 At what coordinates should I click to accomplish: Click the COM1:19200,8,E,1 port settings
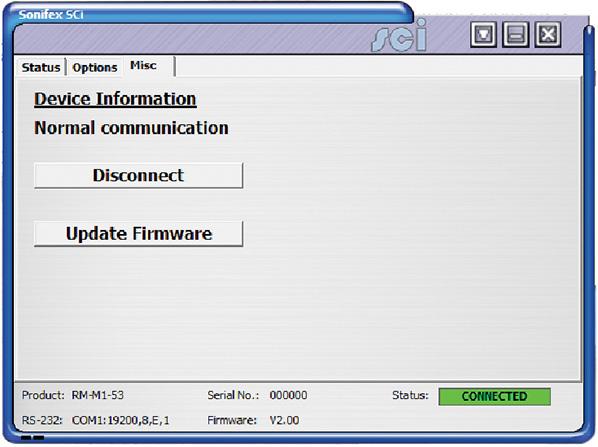121,420
